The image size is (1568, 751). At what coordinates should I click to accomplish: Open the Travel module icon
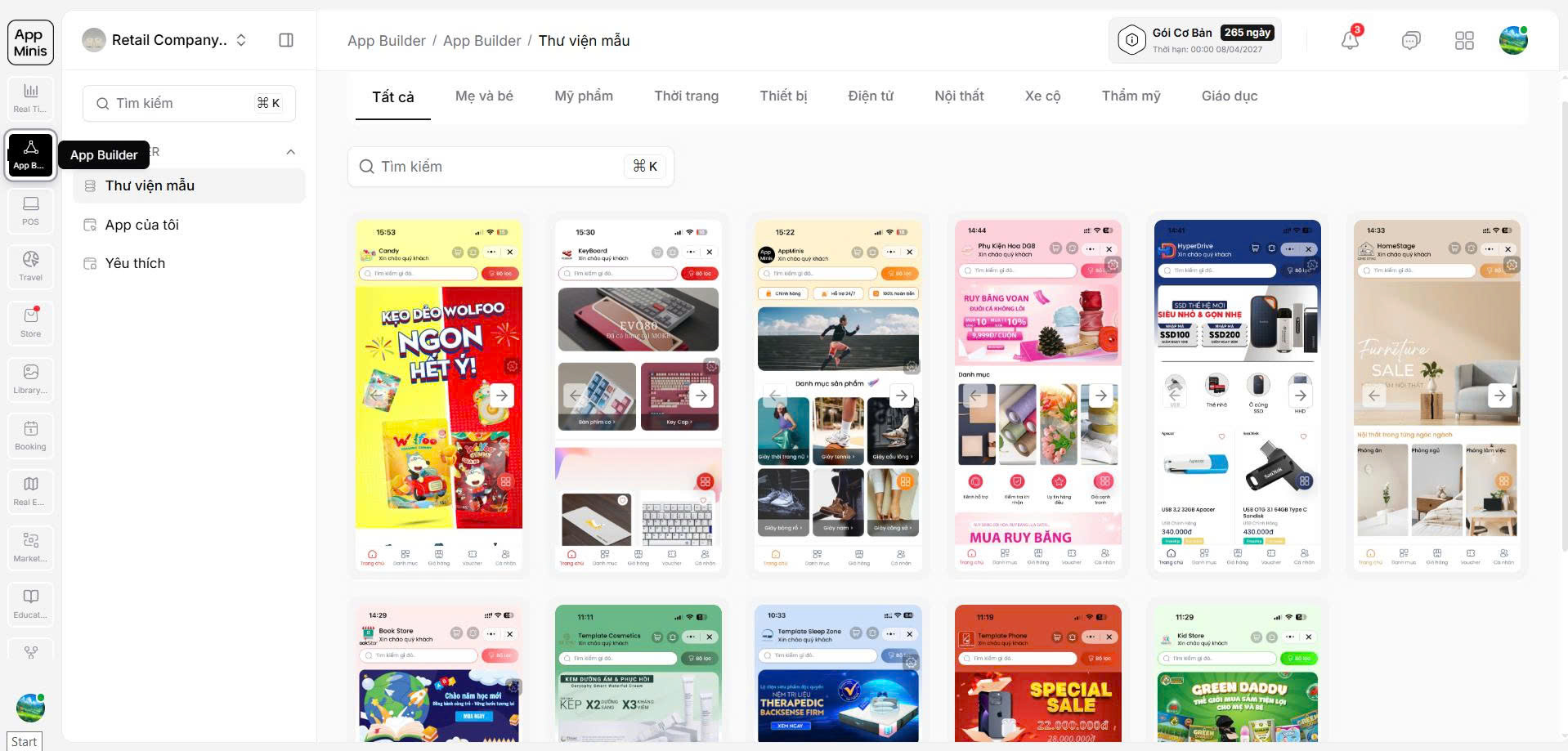point(30,266)
